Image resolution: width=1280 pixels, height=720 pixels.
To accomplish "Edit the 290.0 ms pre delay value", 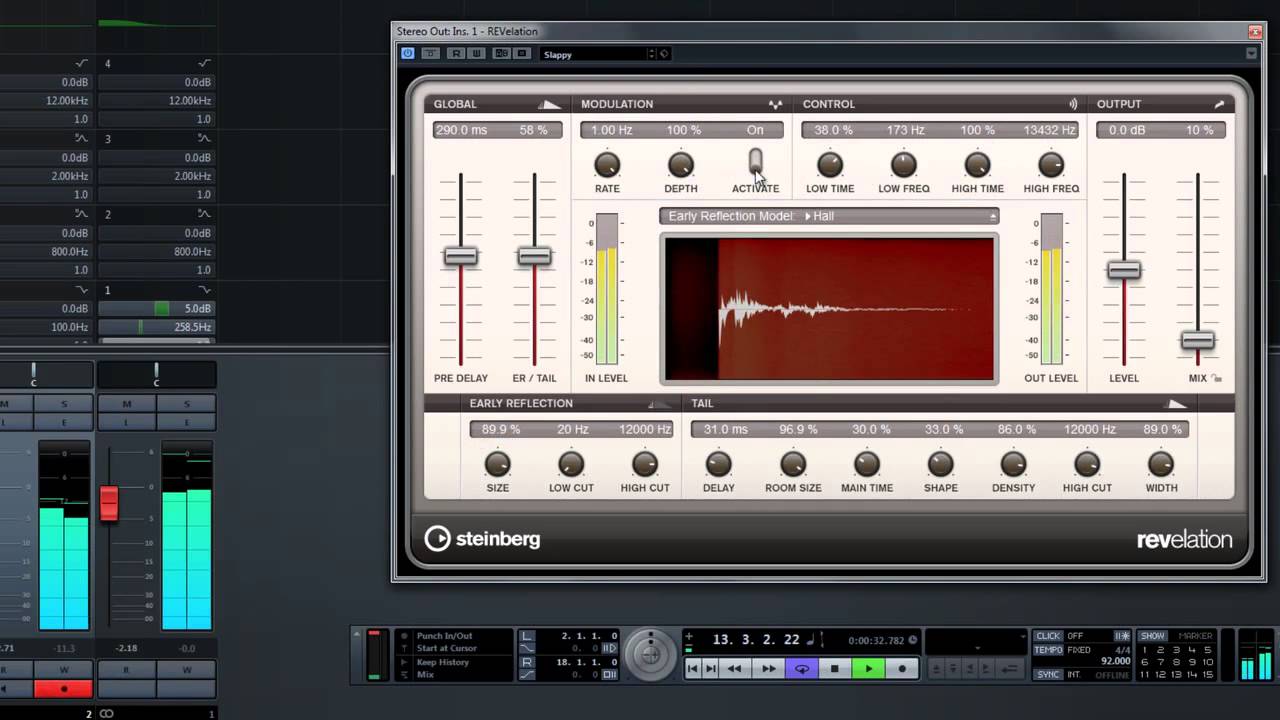I will [461, 130].
